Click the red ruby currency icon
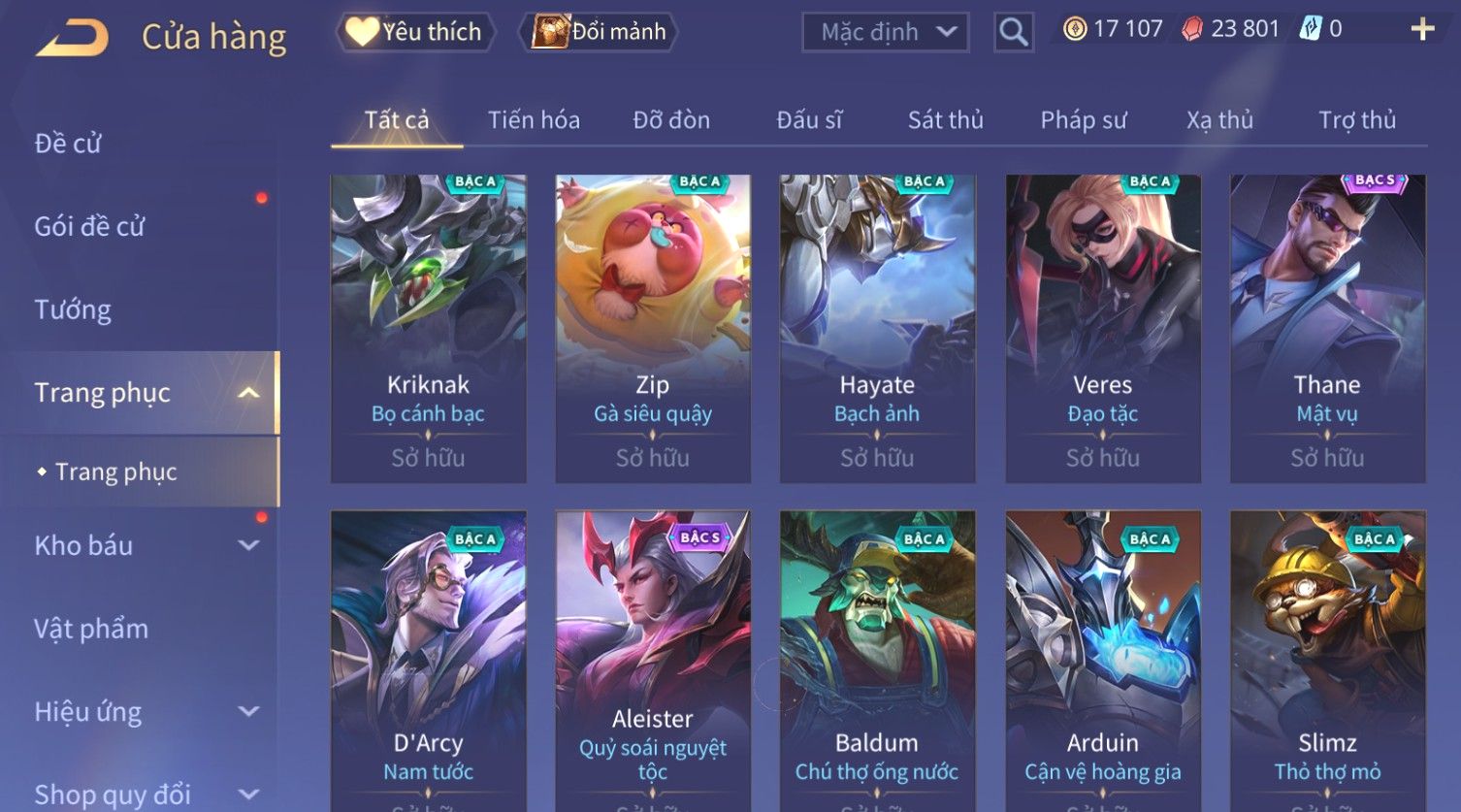1461x812 pixels. (1191, 29)
